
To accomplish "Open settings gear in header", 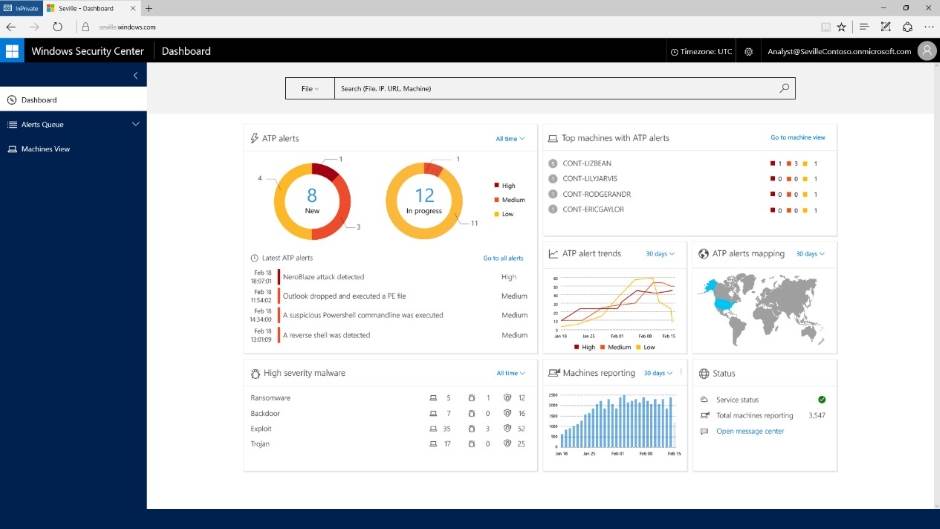I will point(748,51).
